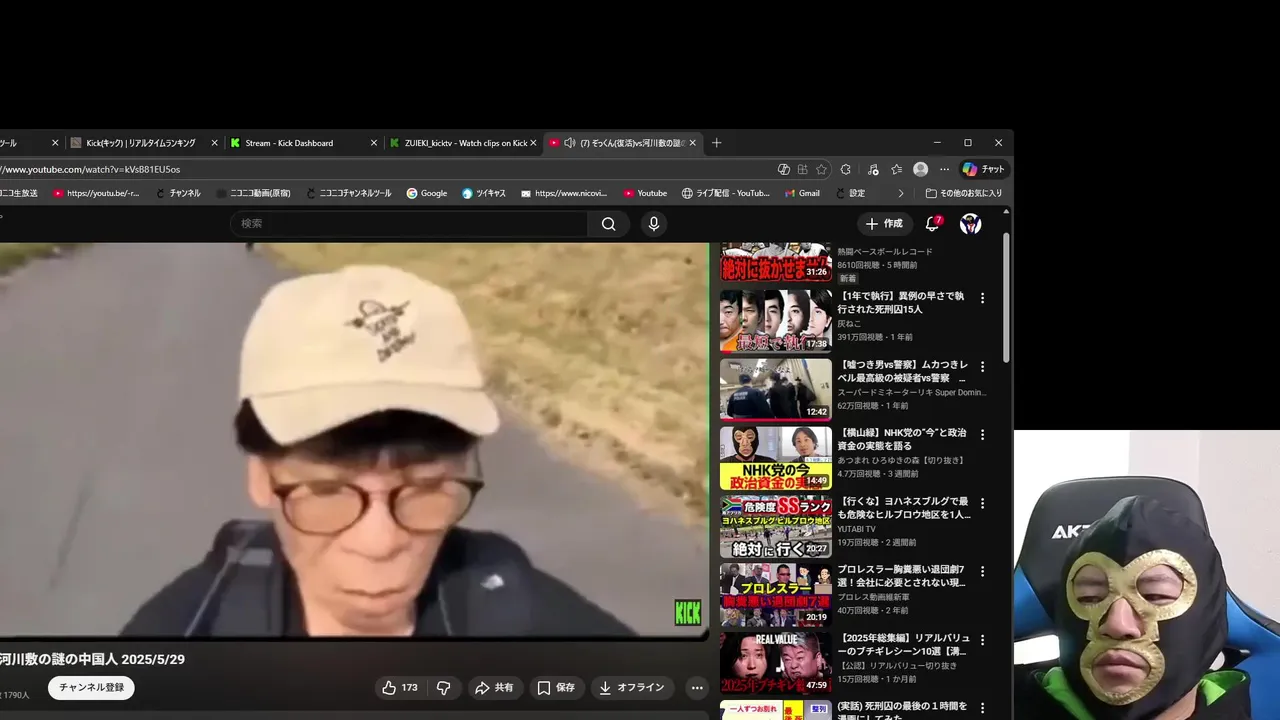Open the Copilot チャット button

(x=983, y=170)
